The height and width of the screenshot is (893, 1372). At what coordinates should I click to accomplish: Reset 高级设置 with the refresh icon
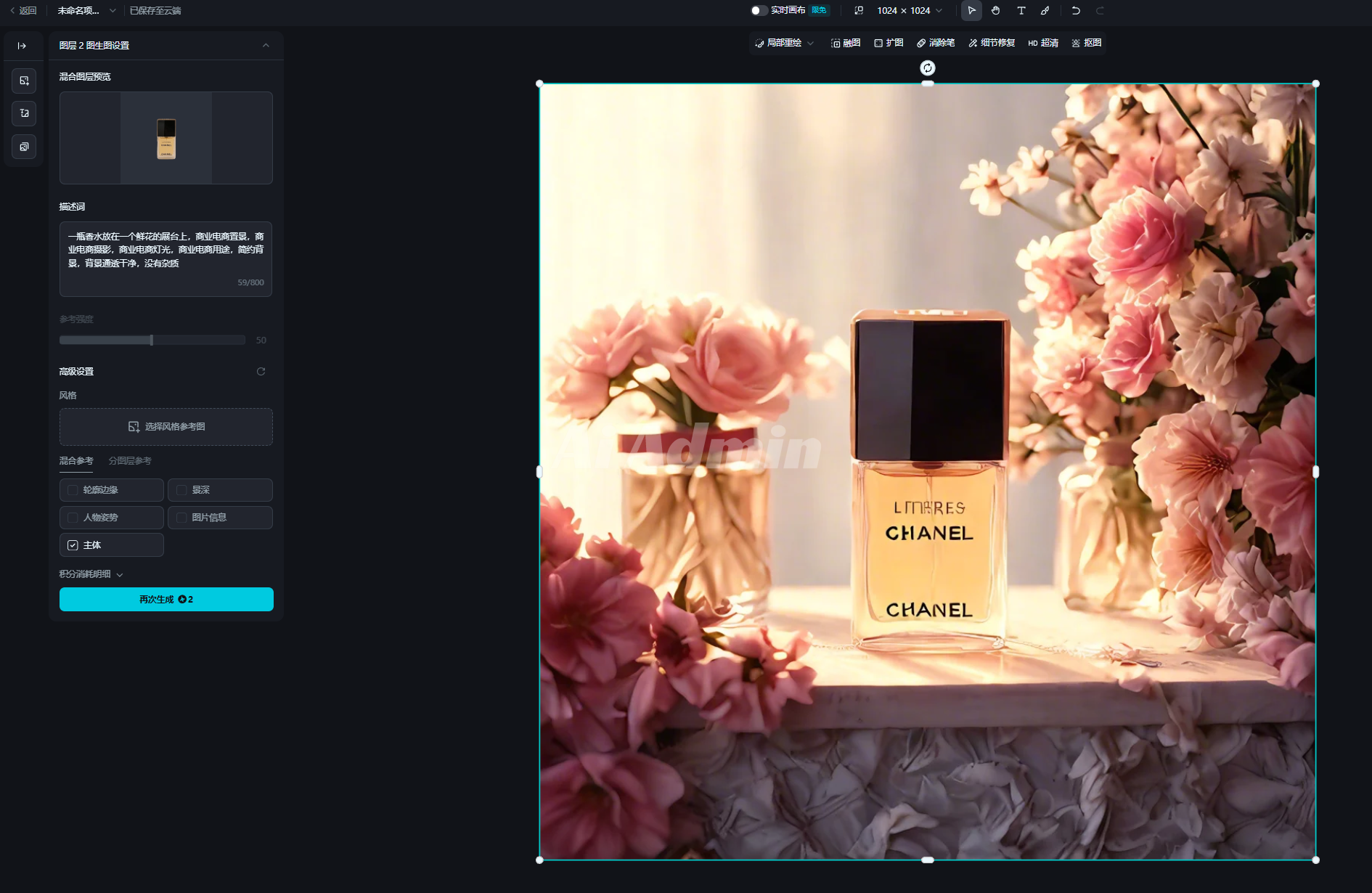(x=261, y=372)
